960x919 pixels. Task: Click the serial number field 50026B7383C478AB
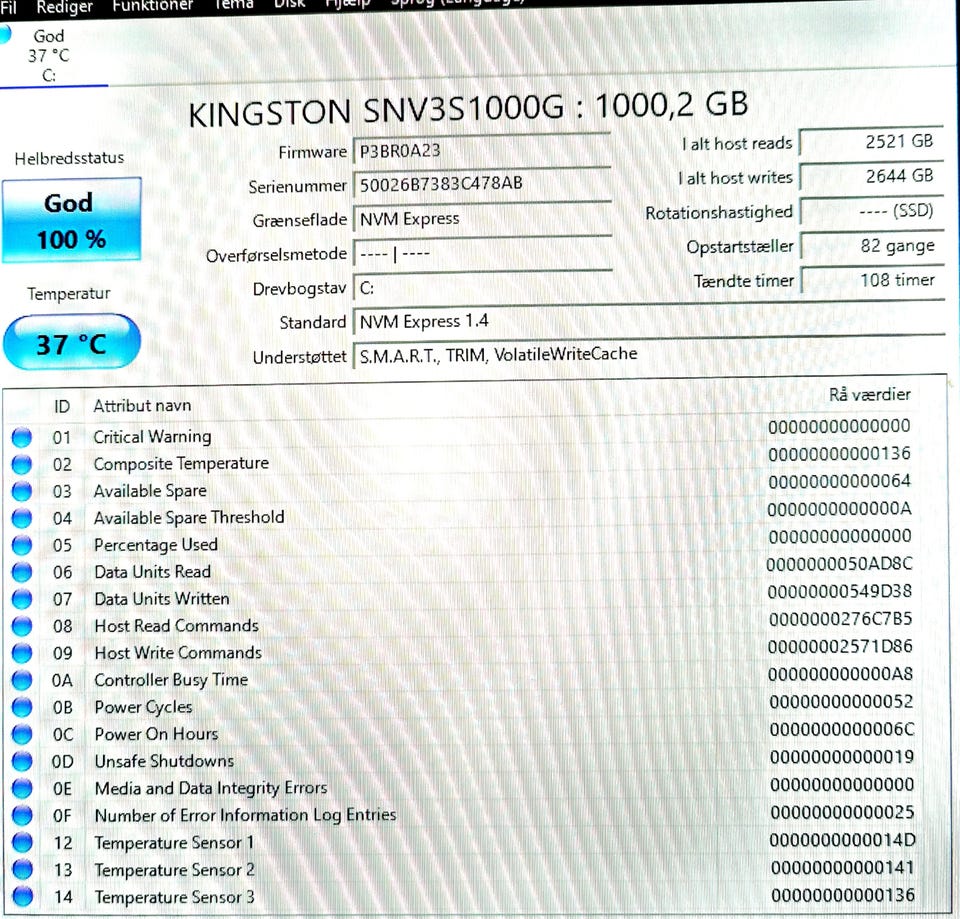click(x=482, y=184)
